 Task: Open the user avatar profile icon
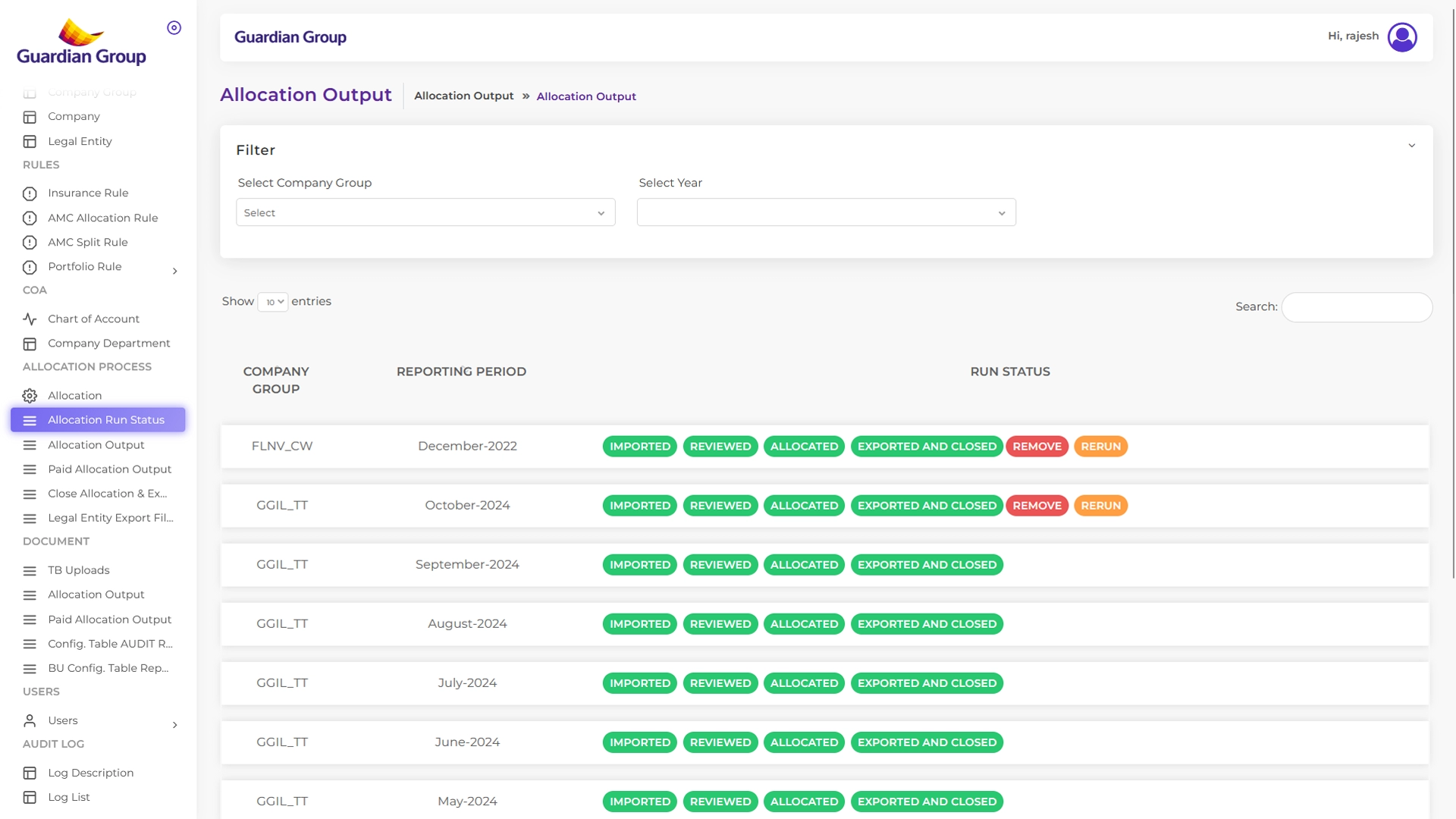pos(1402,37)
